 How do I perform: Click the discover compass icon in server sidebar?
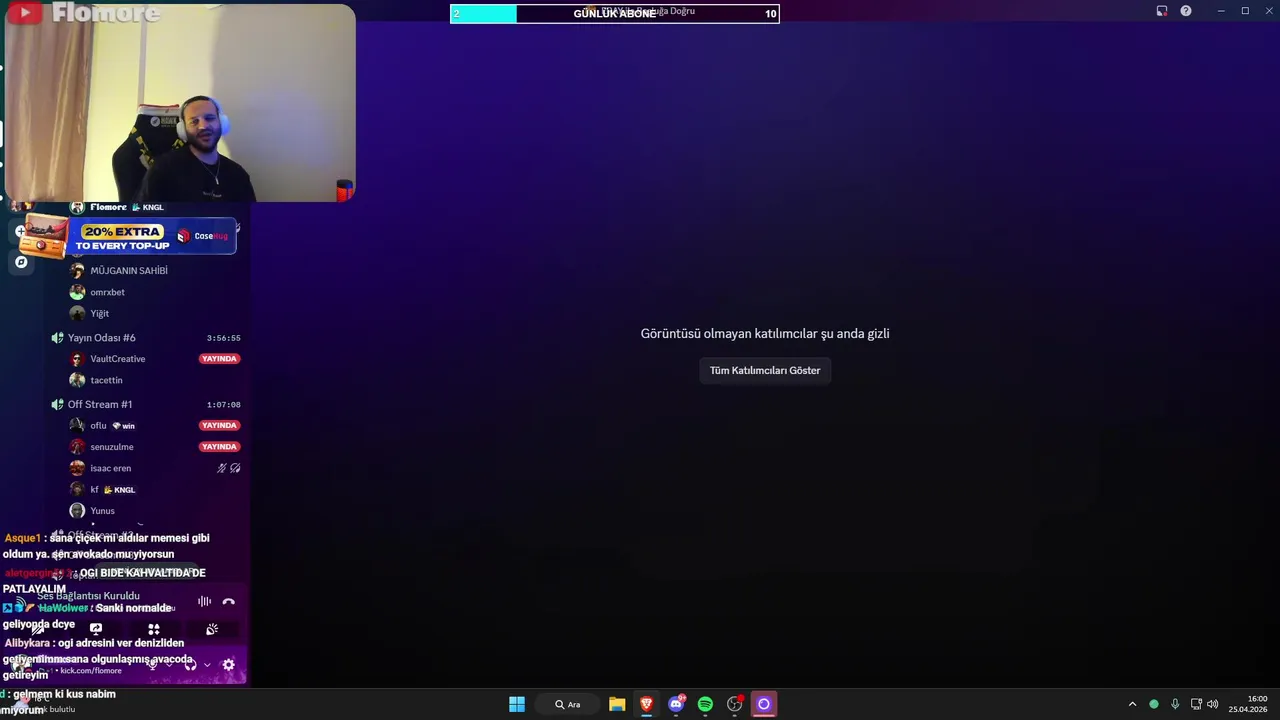tap(21, 262)
